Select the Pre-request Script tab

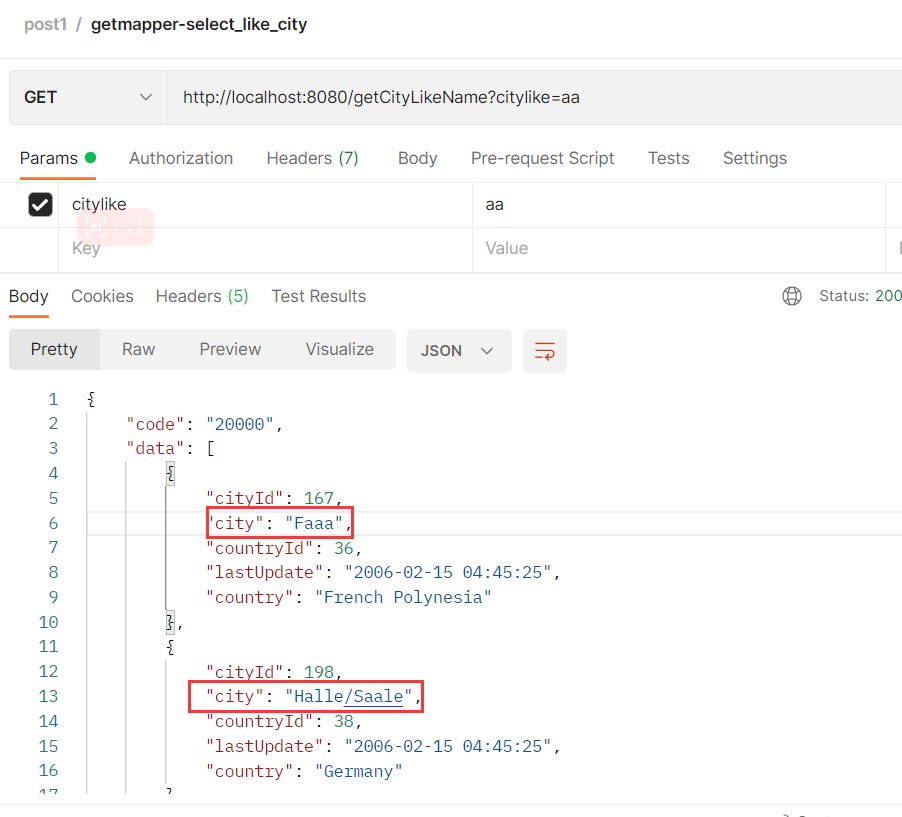click(x=542, y=158)
